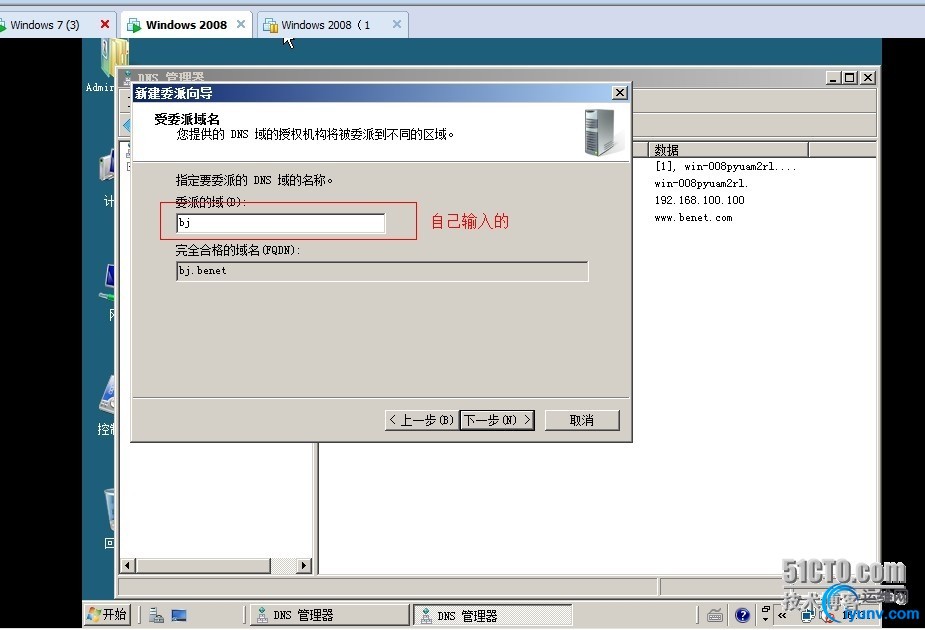Select the www.benet.com record entry
This screenshot has width=925, height=630.
click(x=694, y=218)
